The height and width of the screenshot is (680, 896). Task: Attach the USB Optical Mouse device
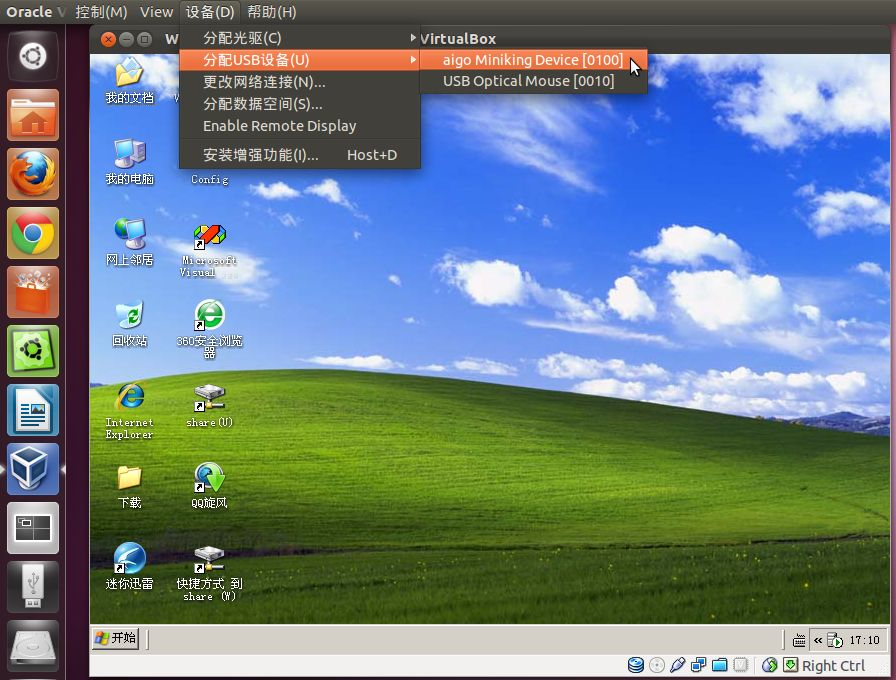click(528, 81)
